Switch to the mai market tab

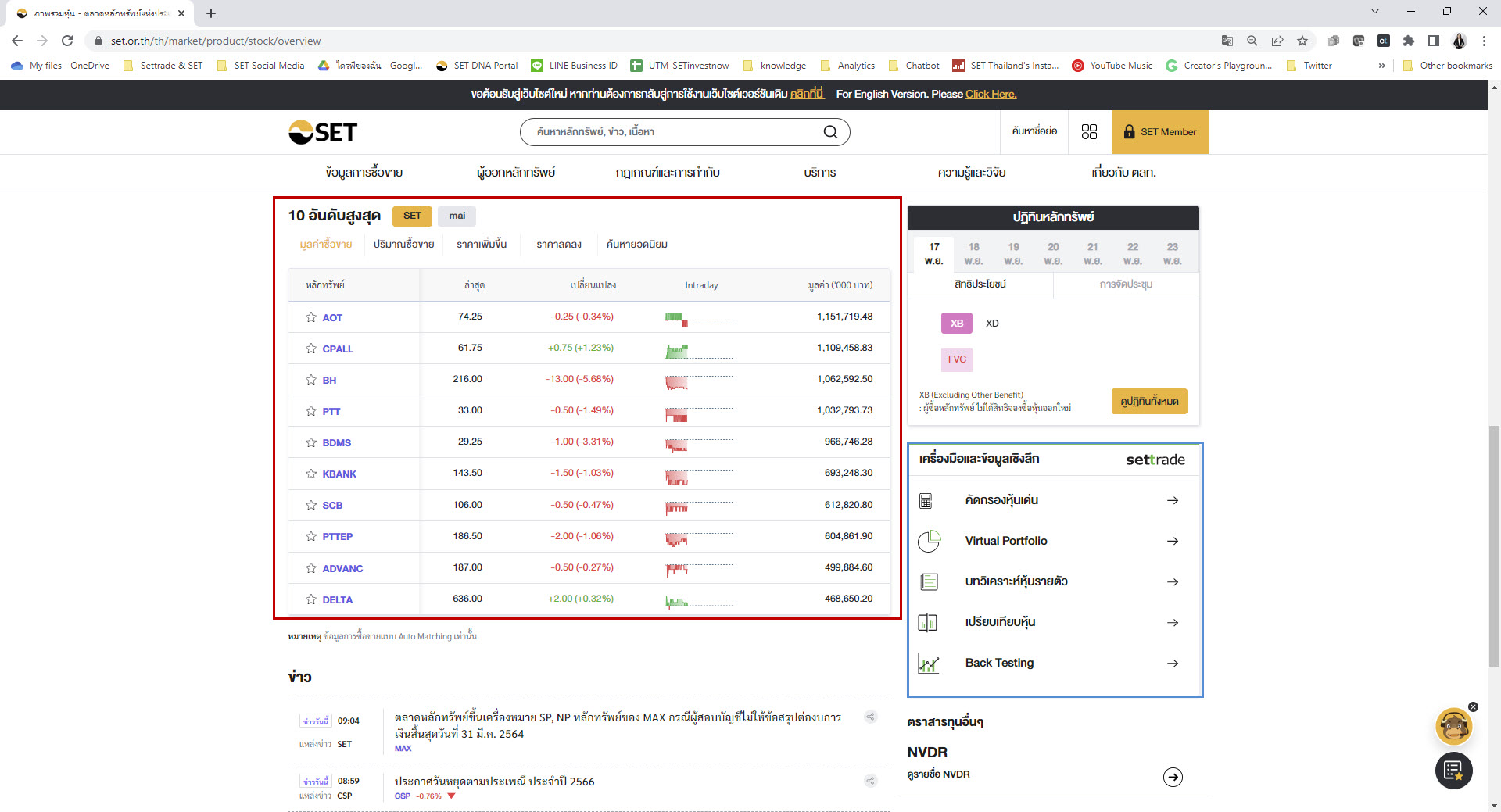coord(457,216)
